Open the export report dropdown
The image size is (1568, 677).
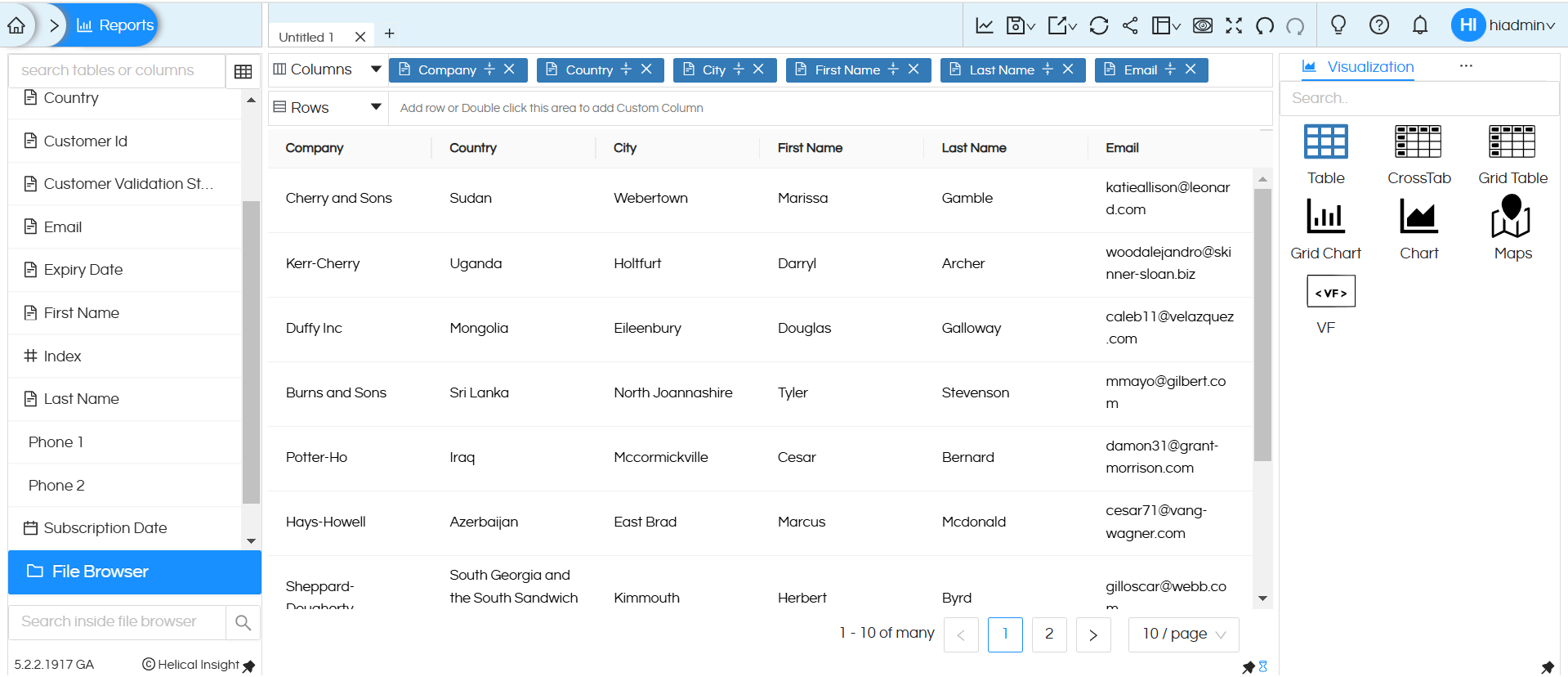click(x=1061, y=25)
